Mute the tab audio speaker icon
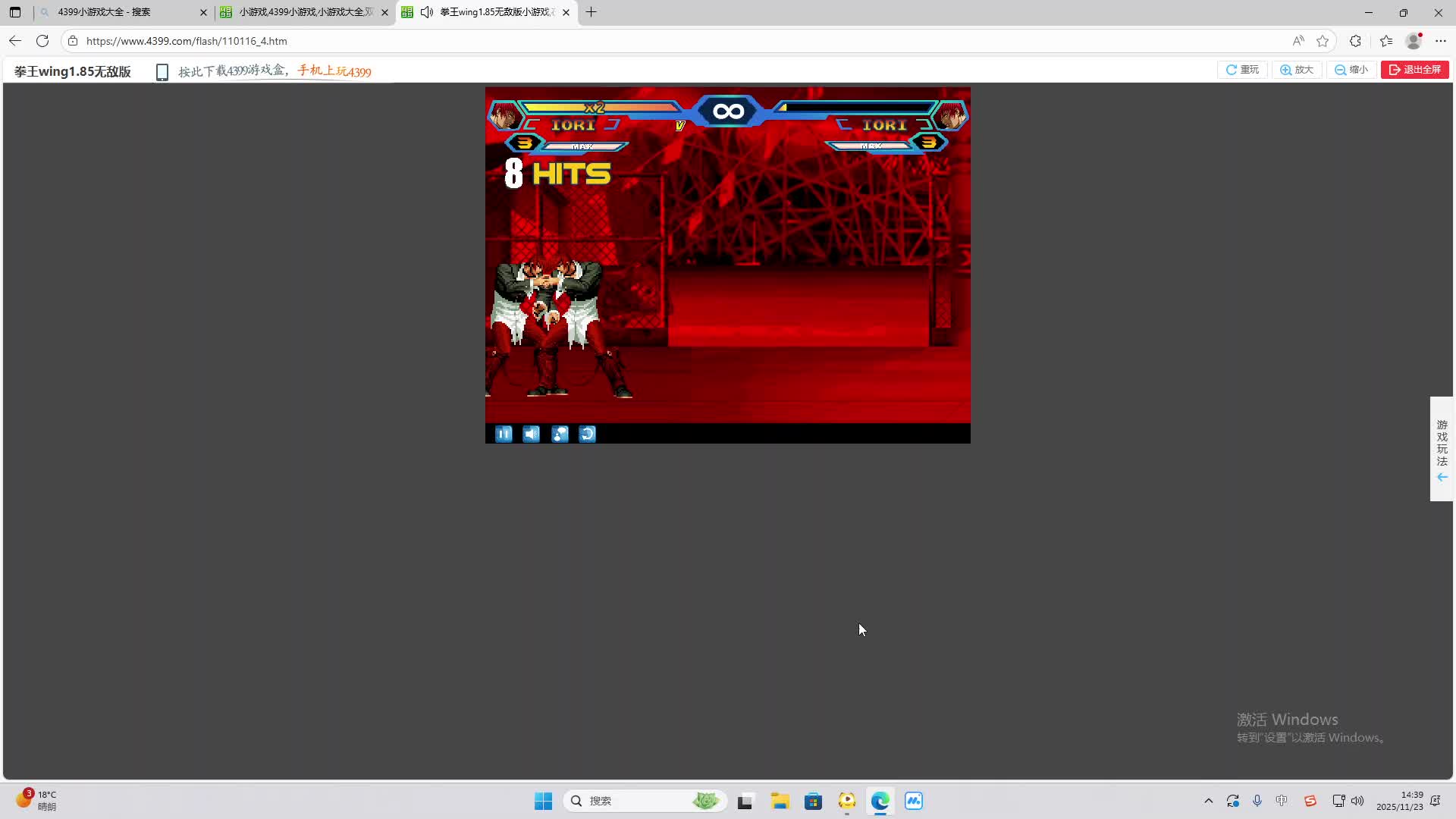Image resolution: width=1456 pixels, height=819 pixels. click(x=427, y=12)
